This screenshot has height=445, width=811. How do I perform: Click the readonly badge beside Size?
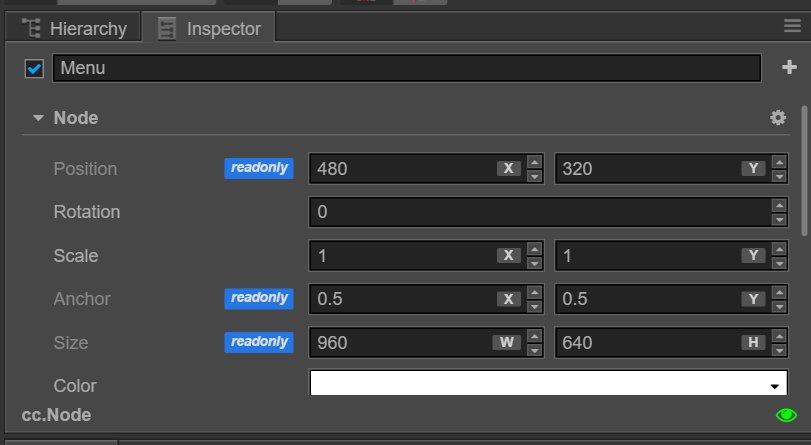259,342
